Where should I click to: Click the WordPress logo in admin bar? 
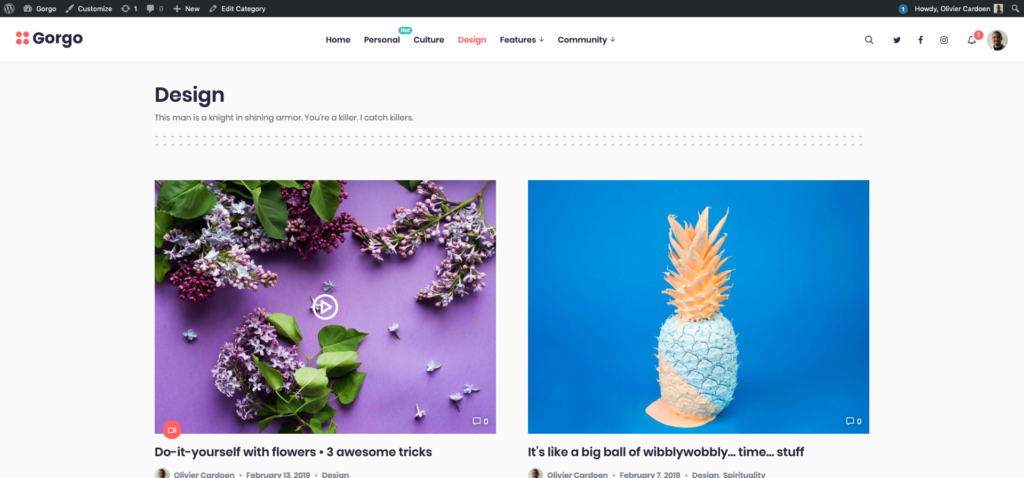[9, 8]
